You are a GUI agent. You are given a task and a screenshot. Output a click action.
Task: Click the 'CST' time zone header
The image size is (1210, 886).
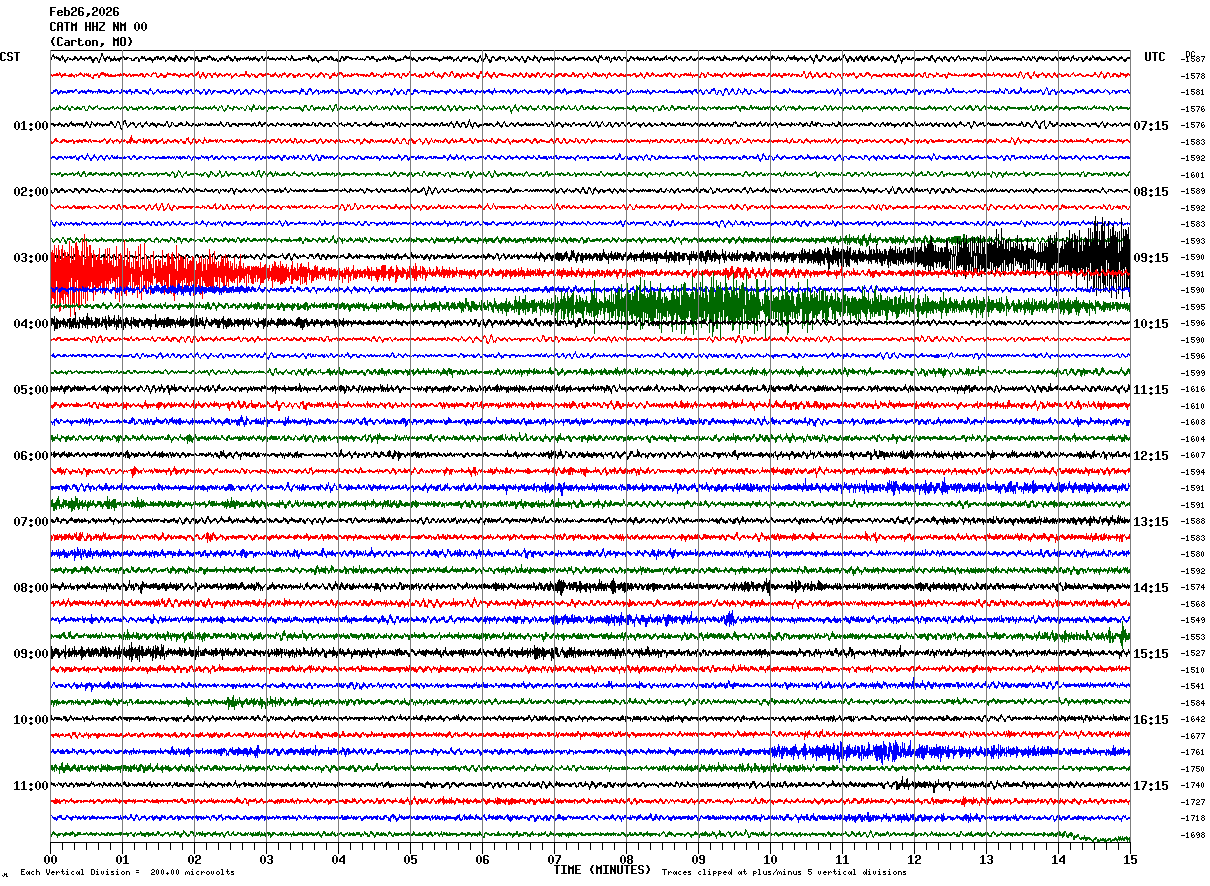click(x=10, y=57)
